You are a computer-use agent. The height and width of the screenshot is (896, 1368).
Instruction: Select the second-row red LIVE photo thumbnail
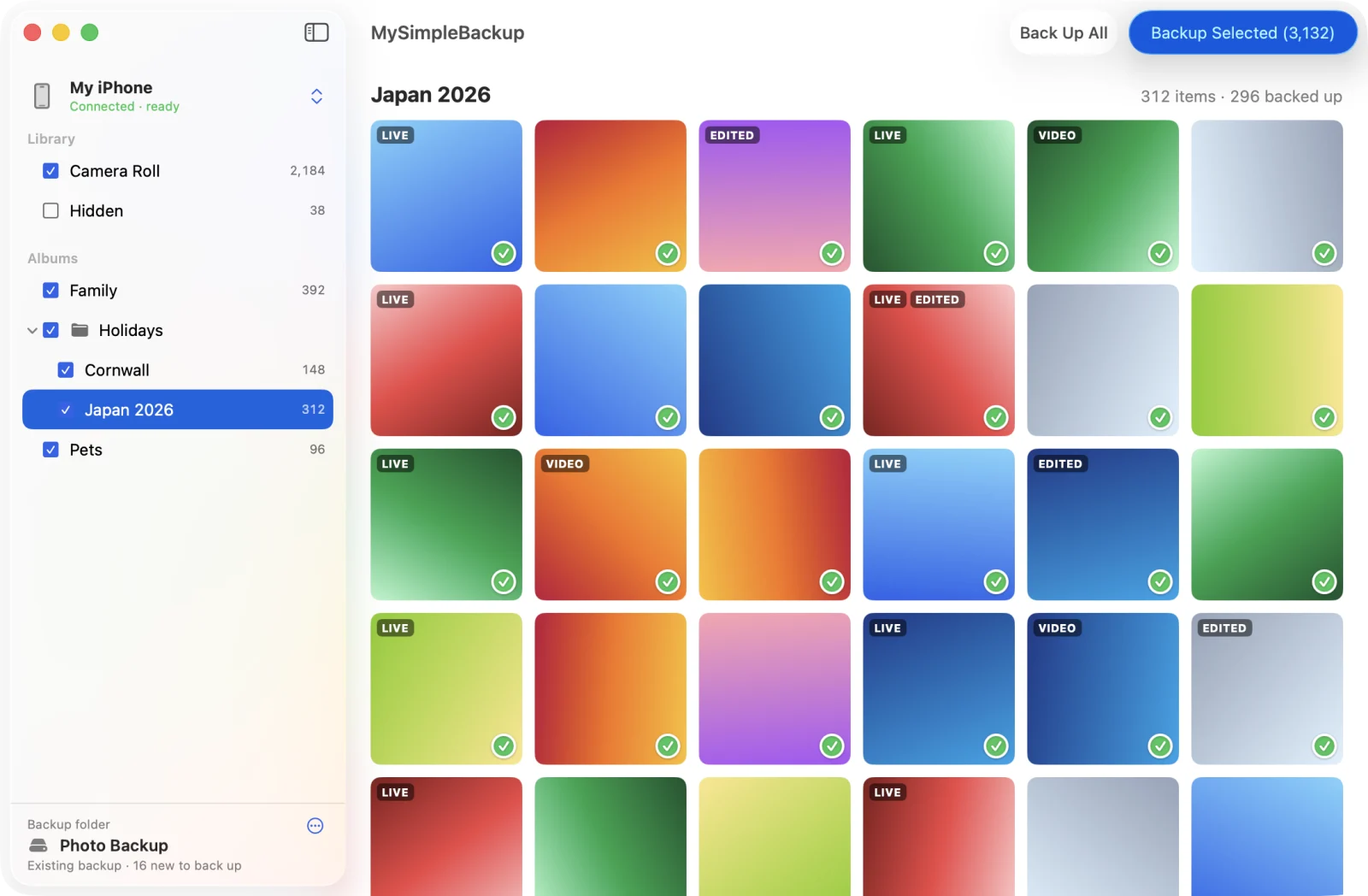[446, 360]
